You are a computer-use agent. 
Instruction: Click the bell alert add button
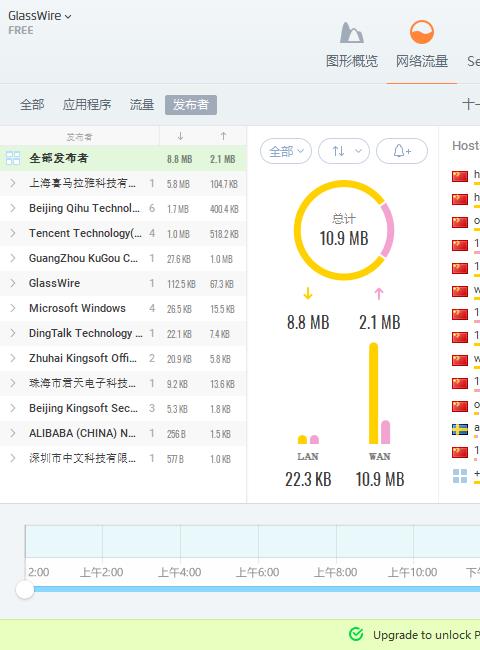click(x=402, y=151)
